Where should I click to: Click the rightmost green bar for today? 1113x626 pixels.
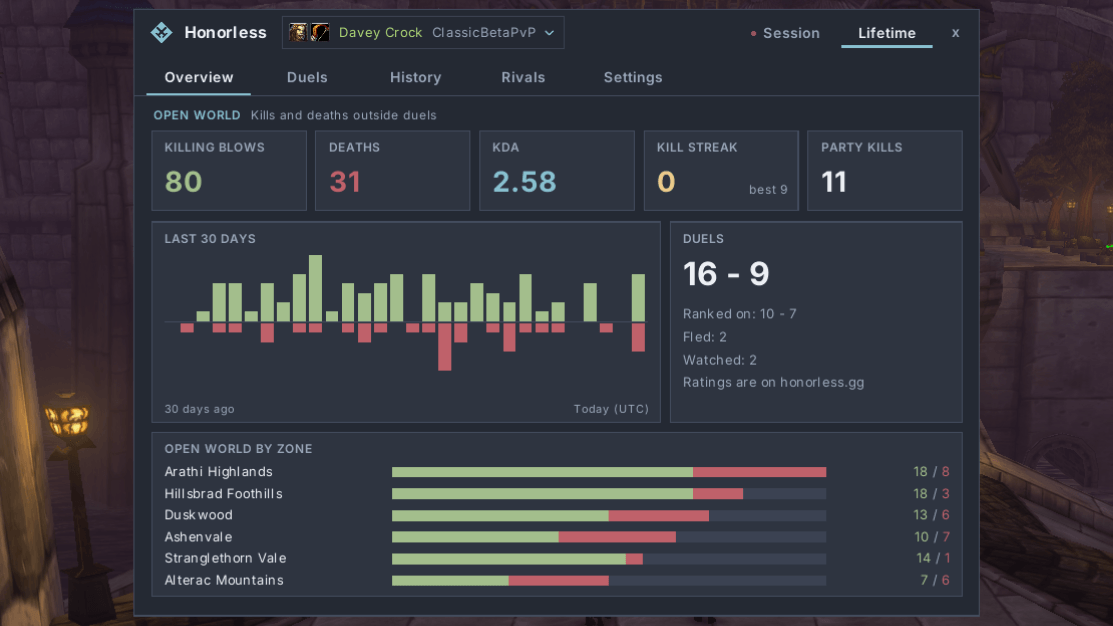pyautogui.click(x=638, y=298)
